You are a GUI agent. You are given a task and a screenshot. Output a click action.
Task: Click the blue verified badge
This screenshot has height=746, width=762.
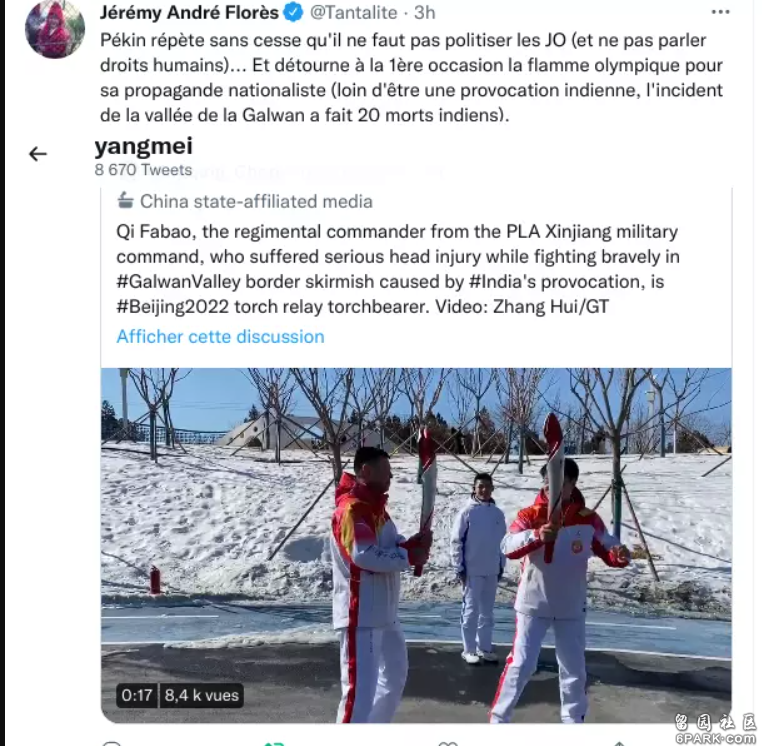293,13
